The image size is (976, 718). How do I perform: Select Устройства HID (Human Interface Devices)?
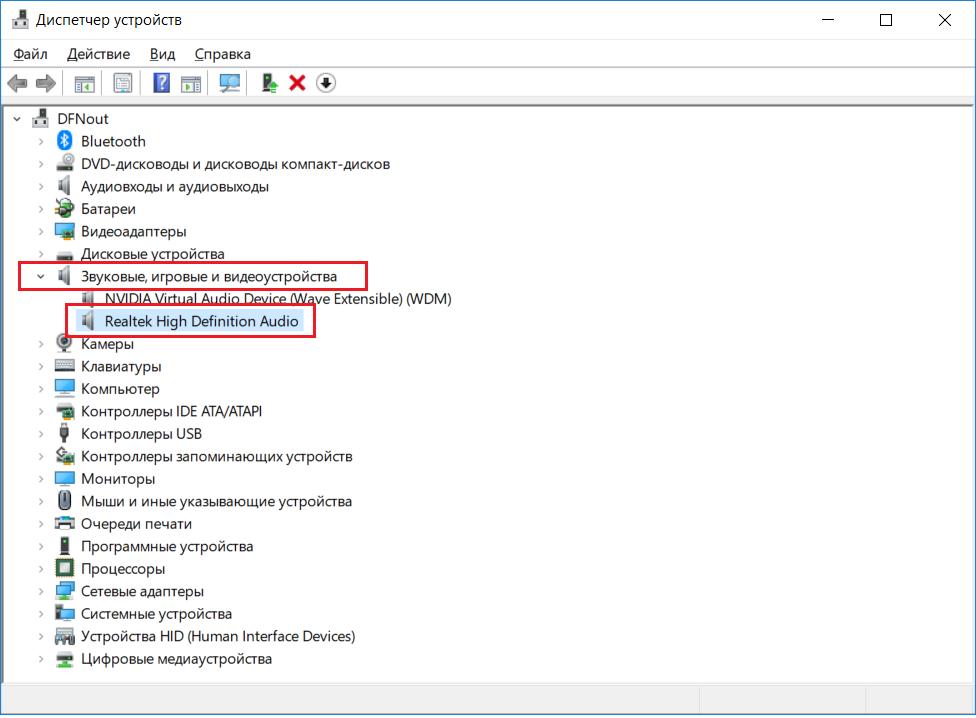point(218,636)
